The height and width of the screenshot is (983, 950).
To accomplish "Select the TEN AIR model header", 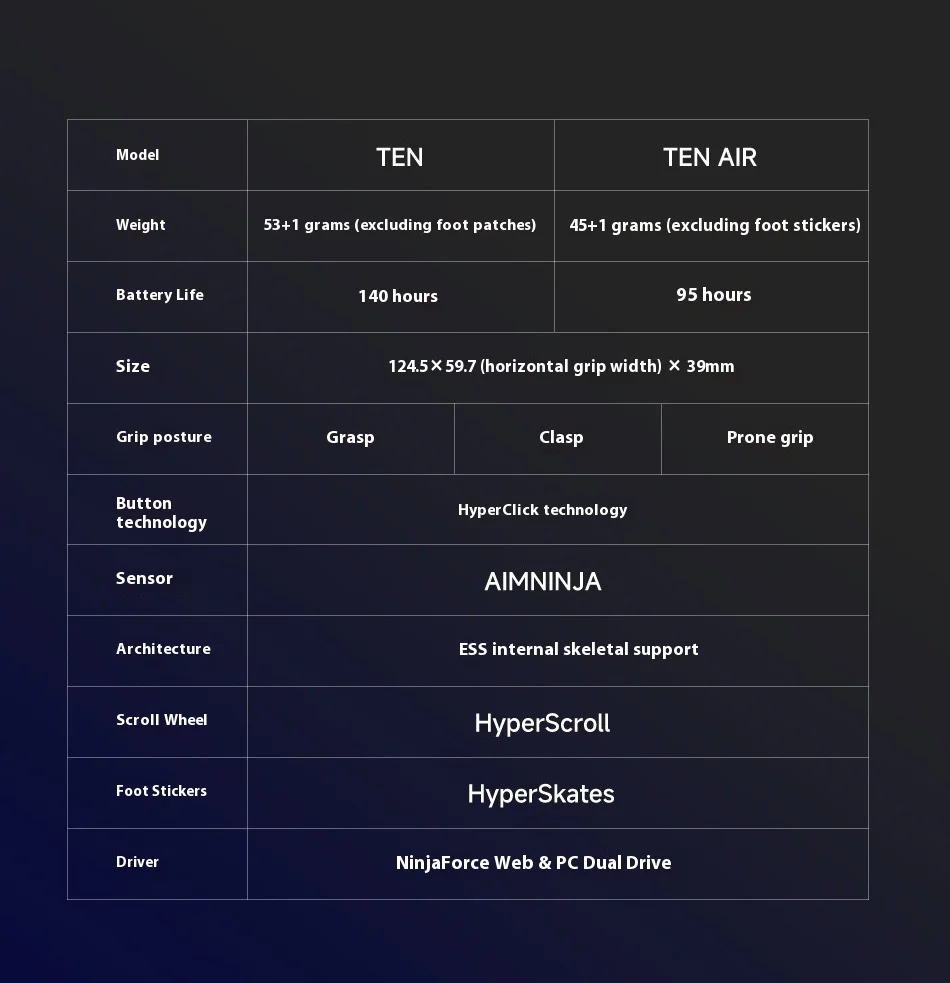I will click(710, 157).
